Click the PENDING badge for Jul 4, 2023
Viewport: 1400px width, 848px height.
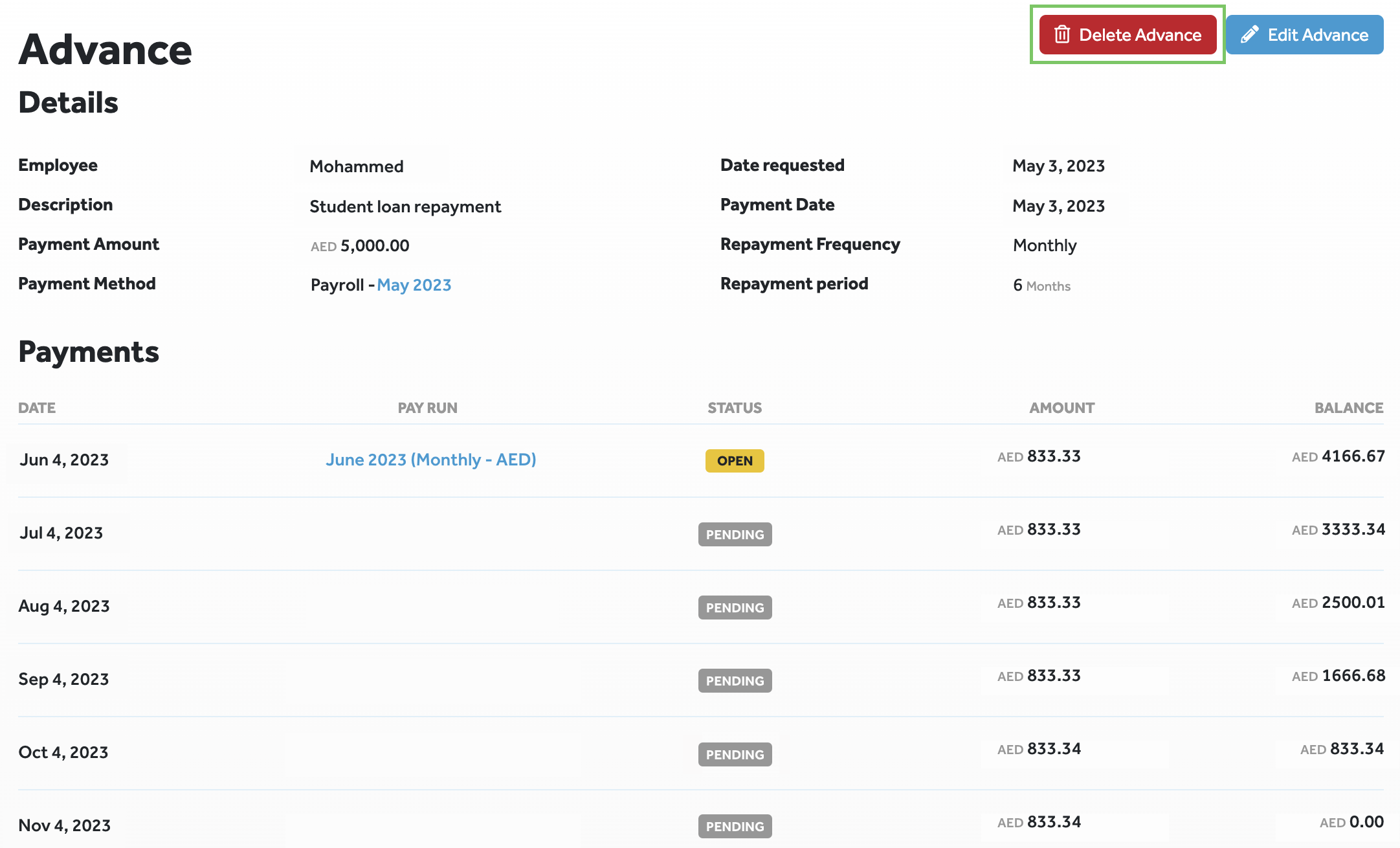tap(735, 535)
